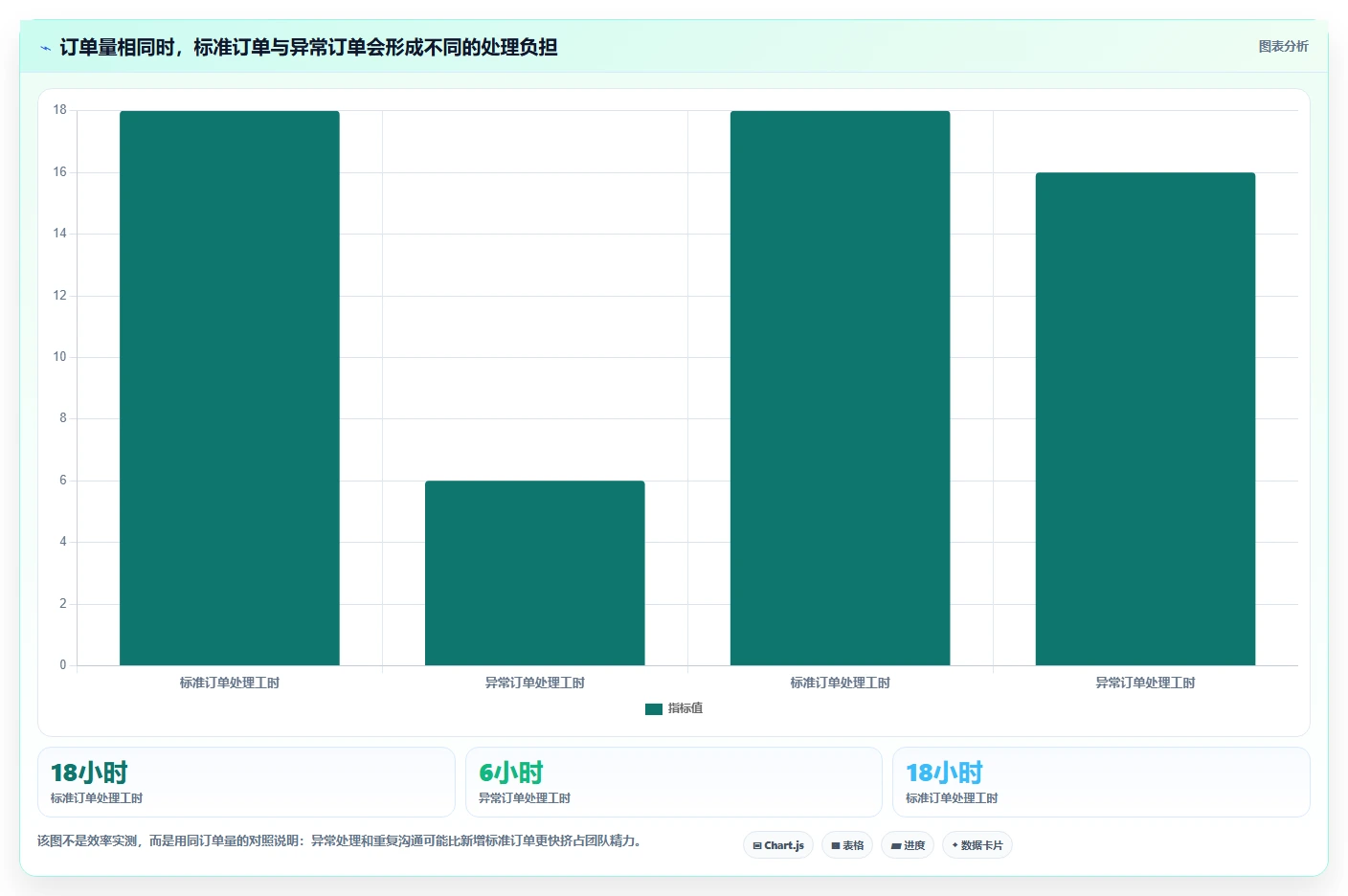Click the y-axis tick label 14
1348x896 pixels.
point(60,234)
